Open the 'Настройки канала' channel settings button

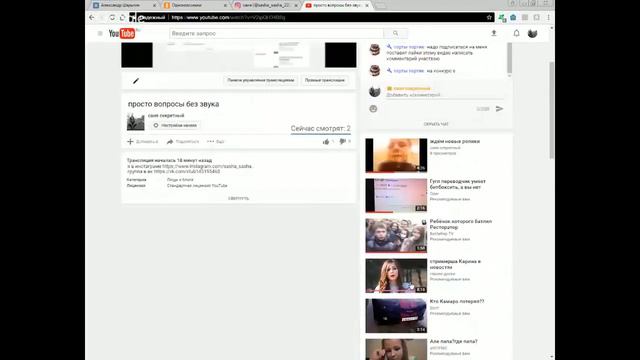tap(175, 125)
